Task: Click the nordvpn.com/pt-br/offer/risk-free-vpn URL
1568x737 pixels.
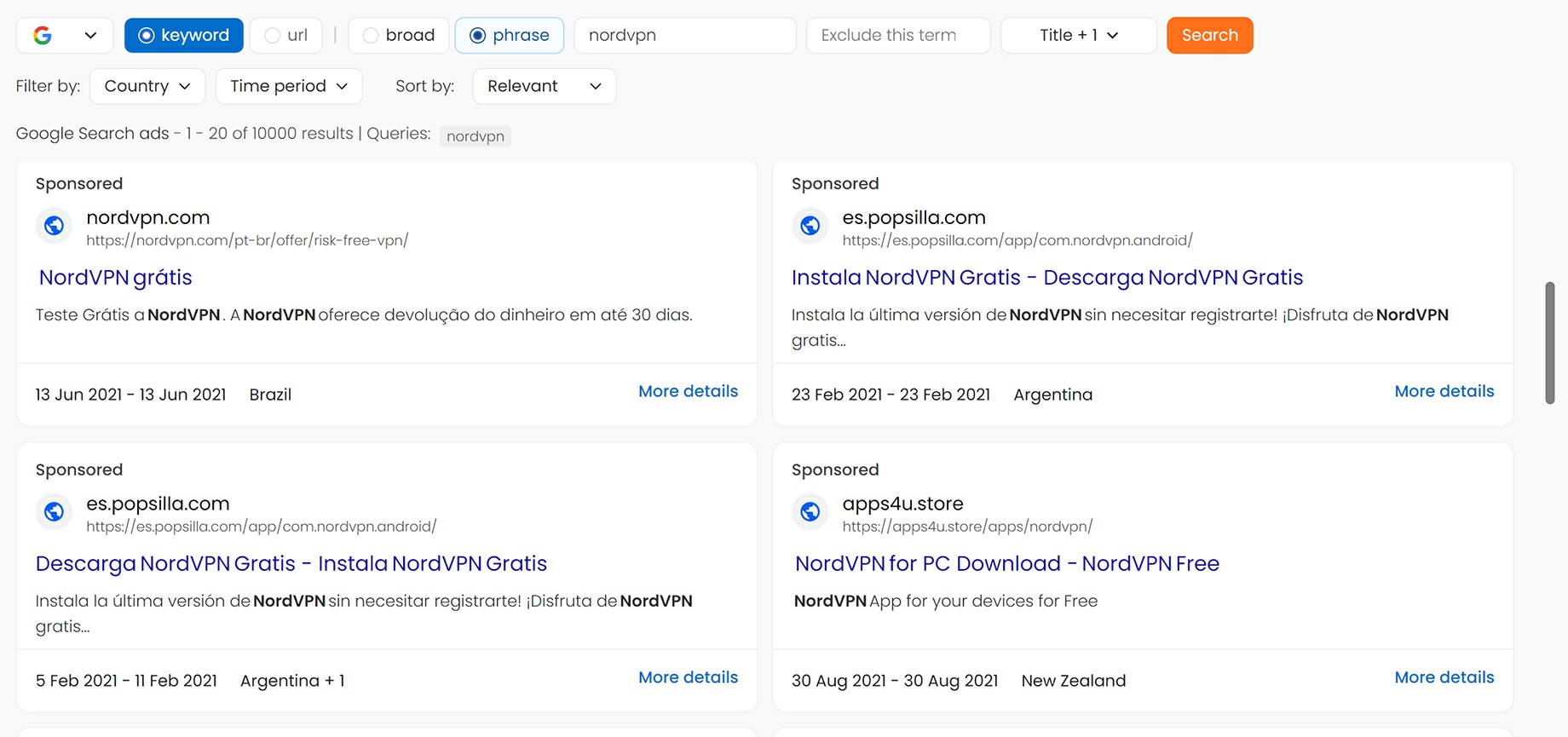Action: tap(247, 241)
